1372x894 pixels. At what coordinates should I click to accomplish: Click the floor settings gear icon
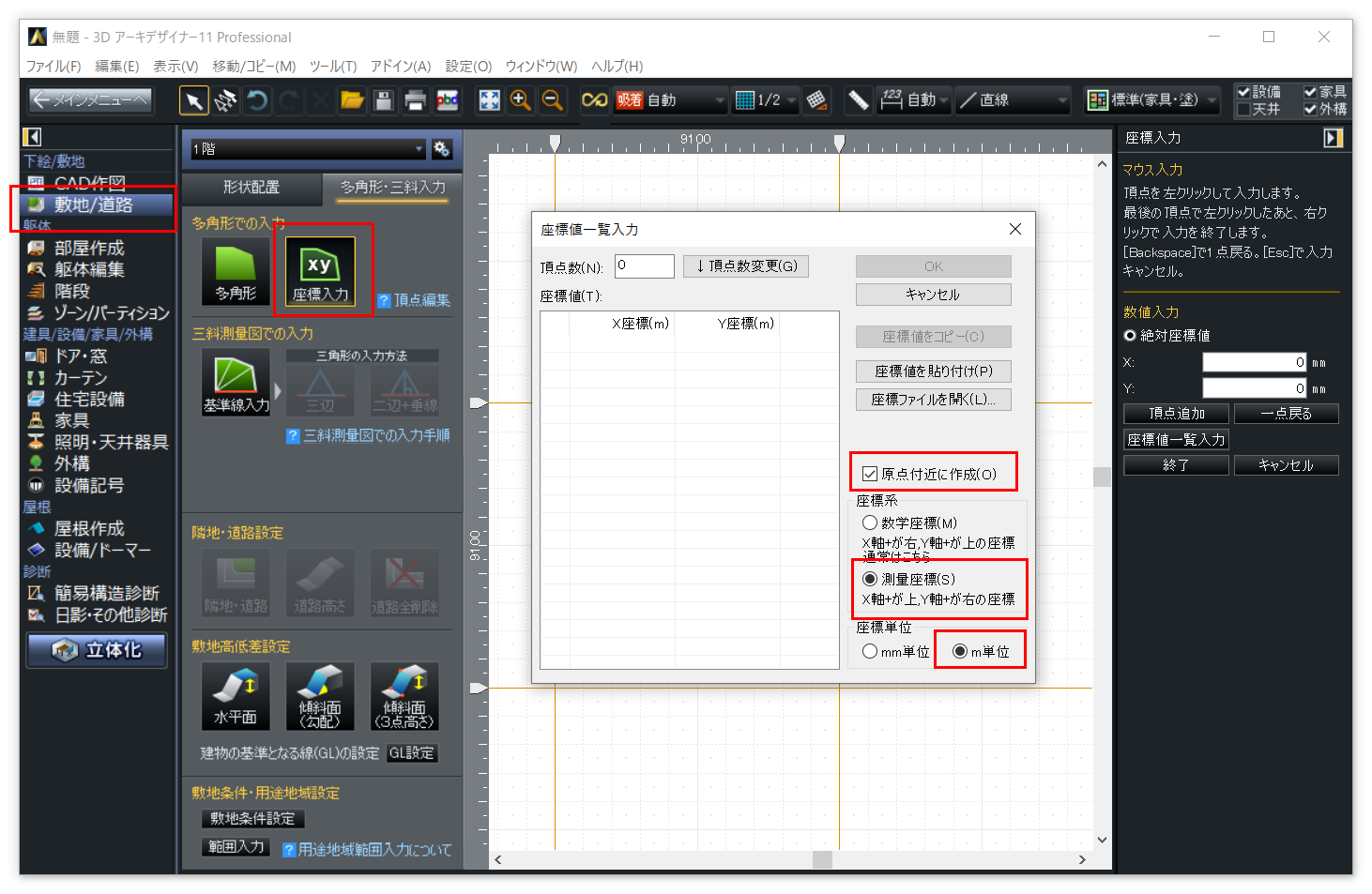pos(442,149)
